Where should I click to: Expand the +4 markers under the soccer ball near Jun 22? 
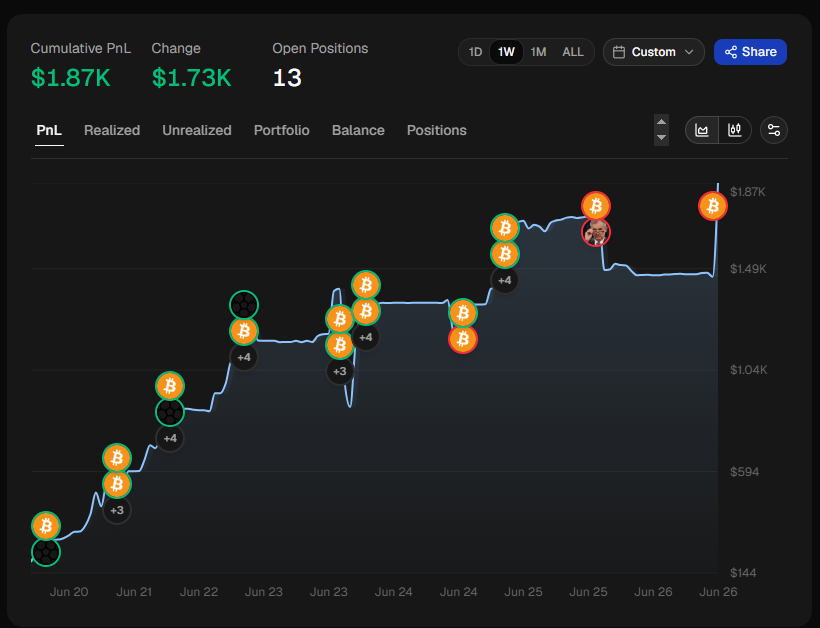(170, 438)
